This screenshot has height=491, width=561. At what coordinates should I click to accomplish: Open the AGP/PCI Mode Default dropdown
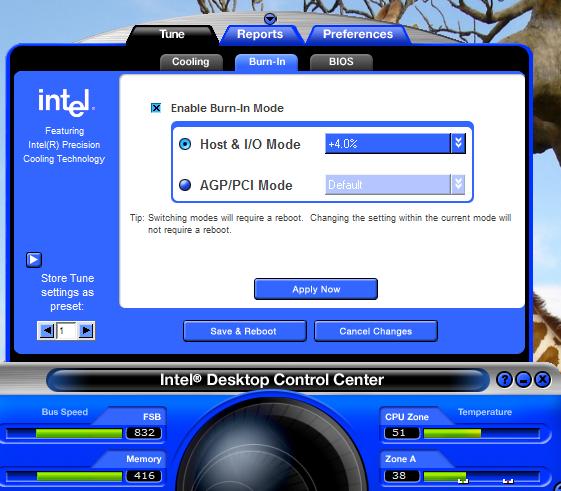coord(395,185)
